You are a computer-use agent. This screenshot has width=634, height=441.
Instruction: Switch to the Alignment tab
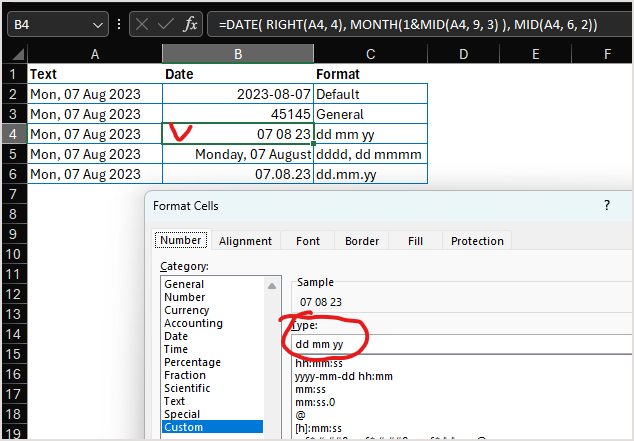245,241
